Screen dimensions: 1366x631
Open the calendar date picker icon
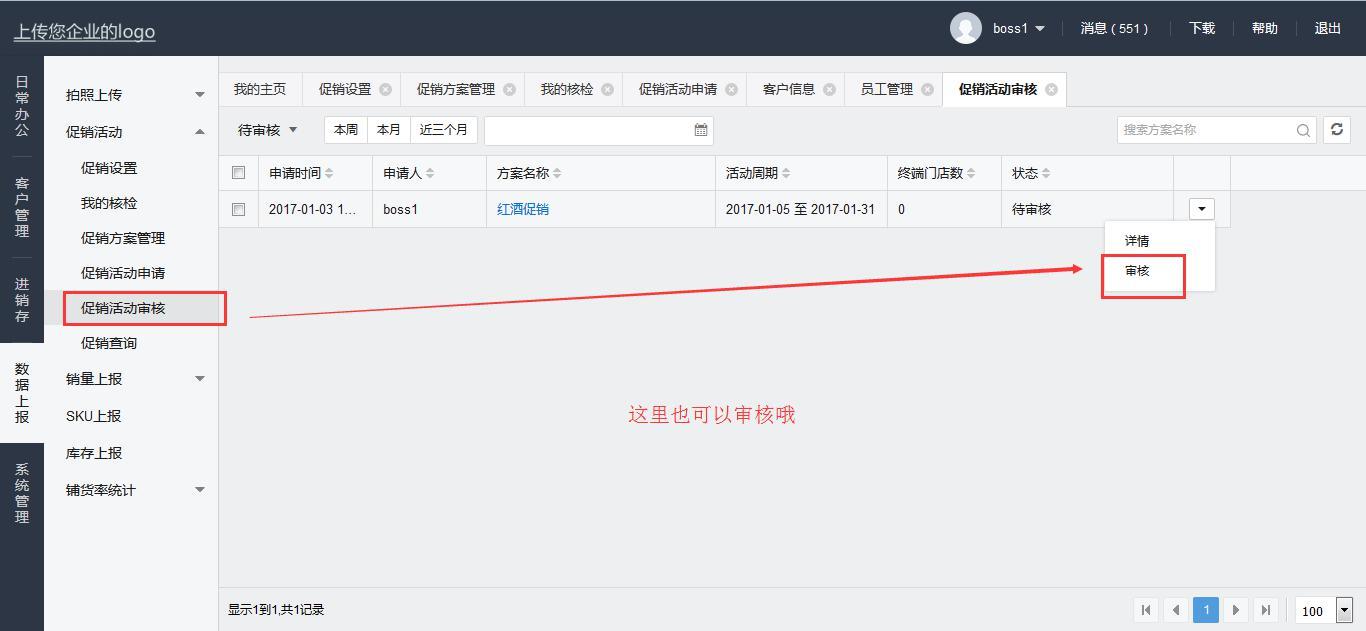coord(701,130)
